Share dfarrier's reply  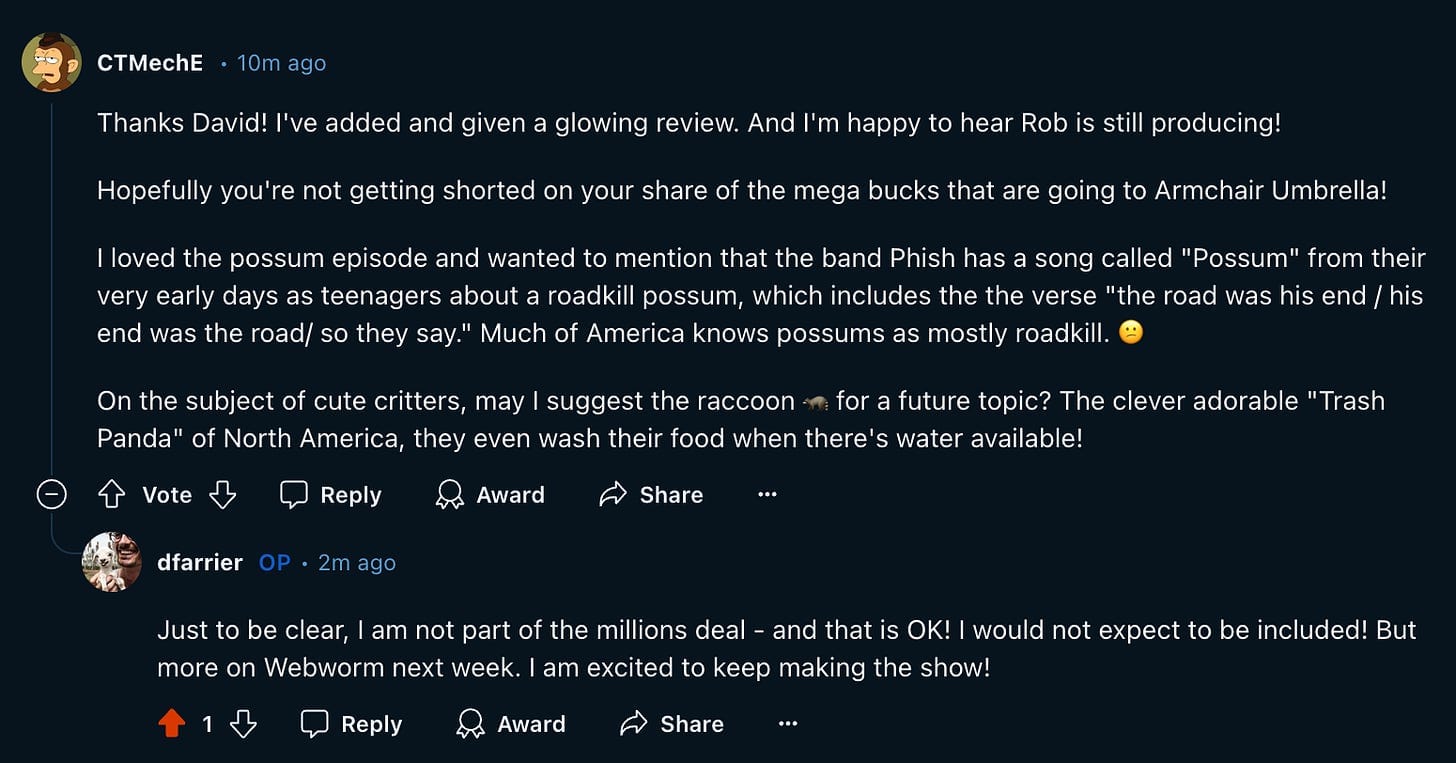(672, 723)
